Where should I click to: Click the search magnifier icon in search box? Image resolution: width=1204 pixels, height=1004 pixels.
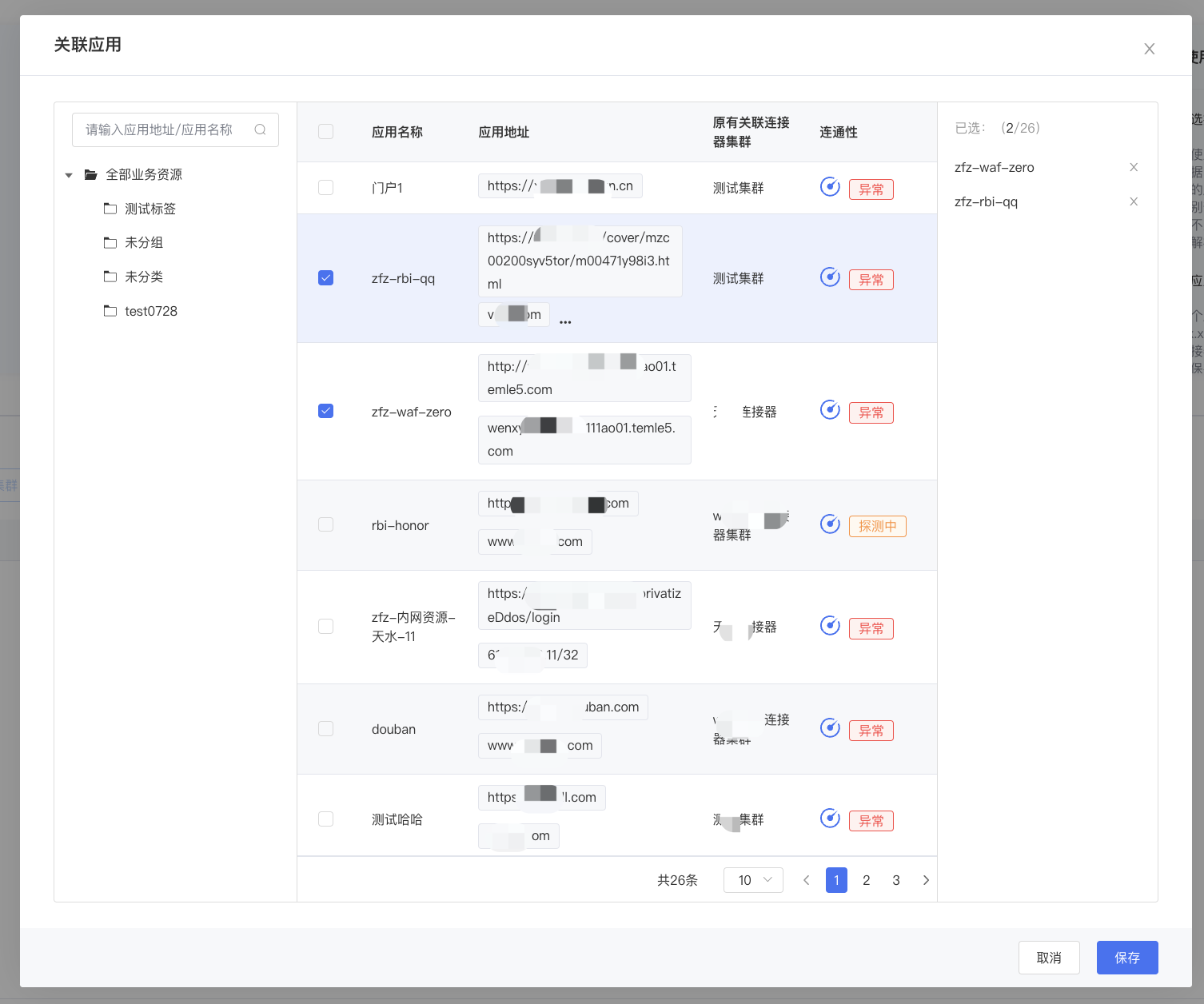click(x=260, y=129)
